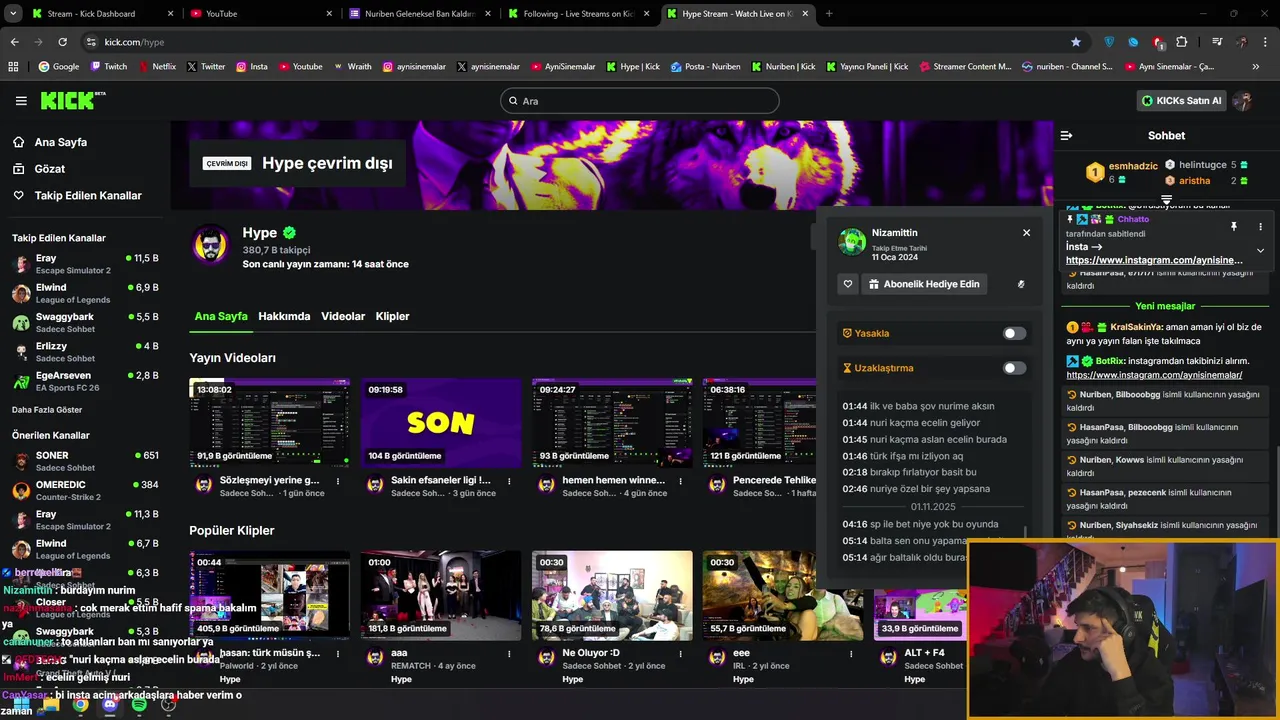Click esmhadzic in chat leaderboard
The width and height of the screenshot is (1280, 720).
pyautogui.click(x=1133, y=166)
